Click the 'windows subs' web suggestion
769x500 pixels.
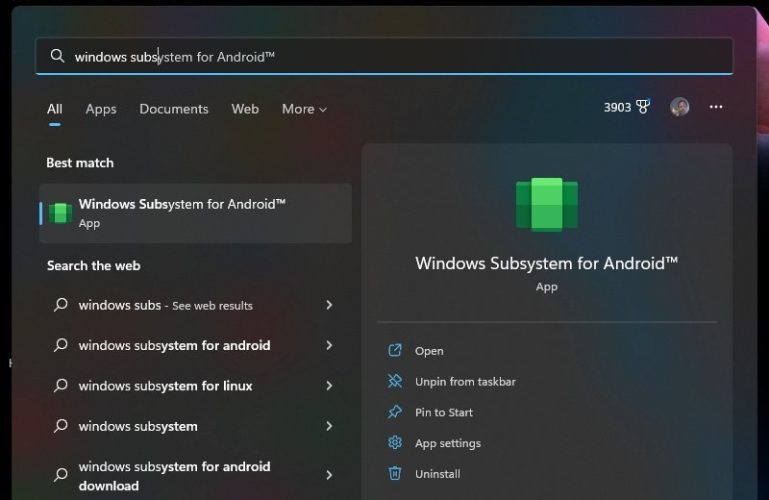(x=165, y=305)
